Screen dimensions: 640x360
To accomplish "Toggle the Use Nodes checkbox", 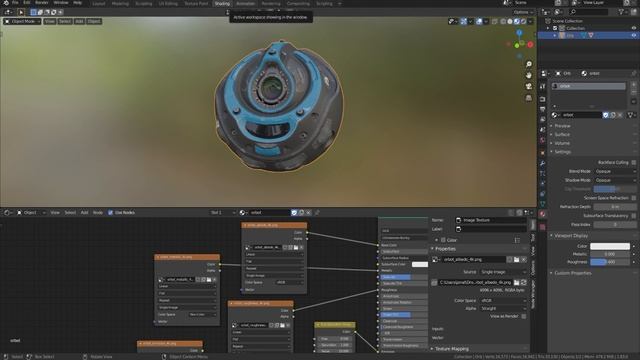I will [x=111, y=213].
